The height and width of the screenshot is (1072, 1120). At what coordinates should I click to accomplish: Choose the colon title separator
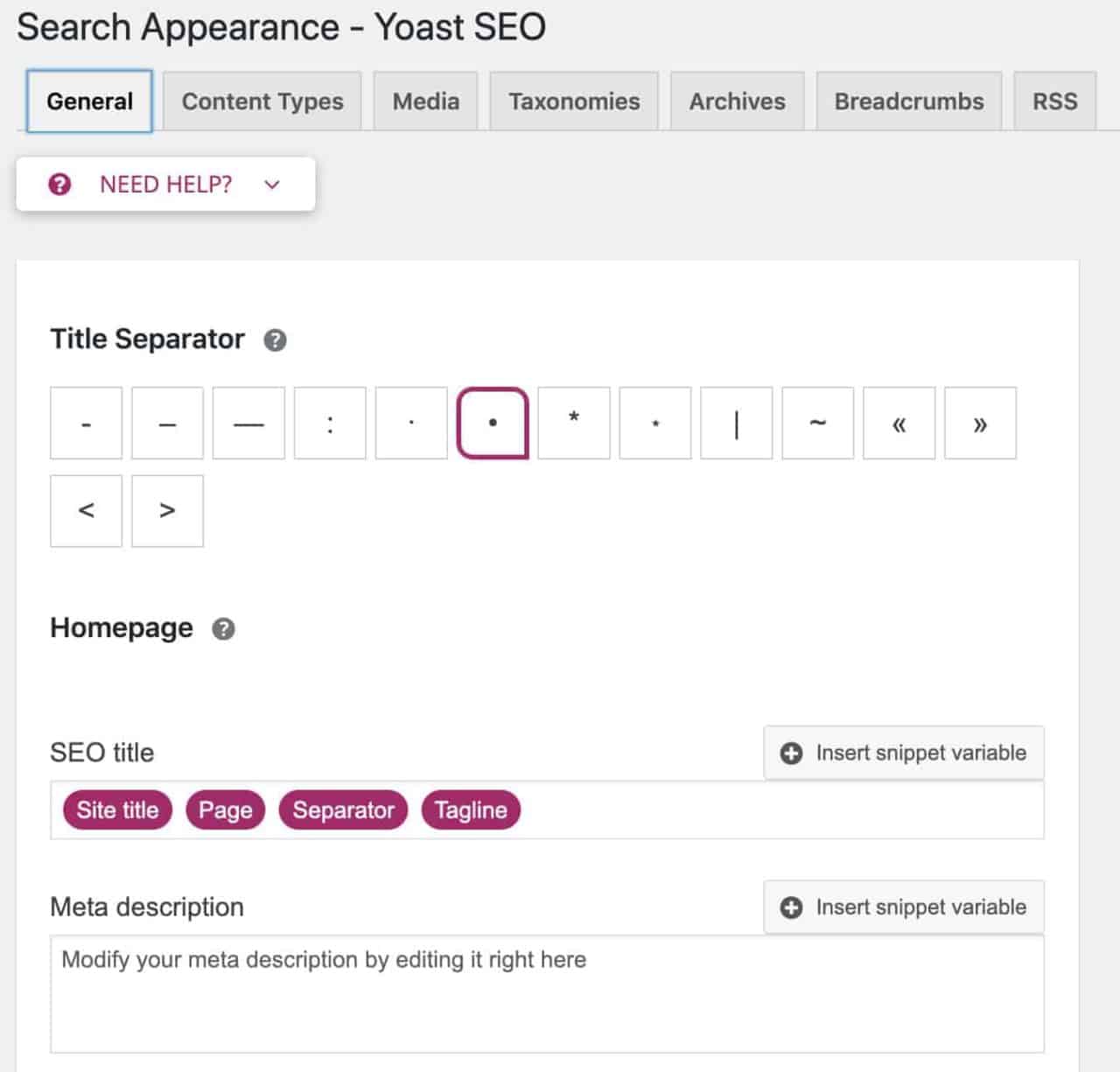click(x=330, y=424)
